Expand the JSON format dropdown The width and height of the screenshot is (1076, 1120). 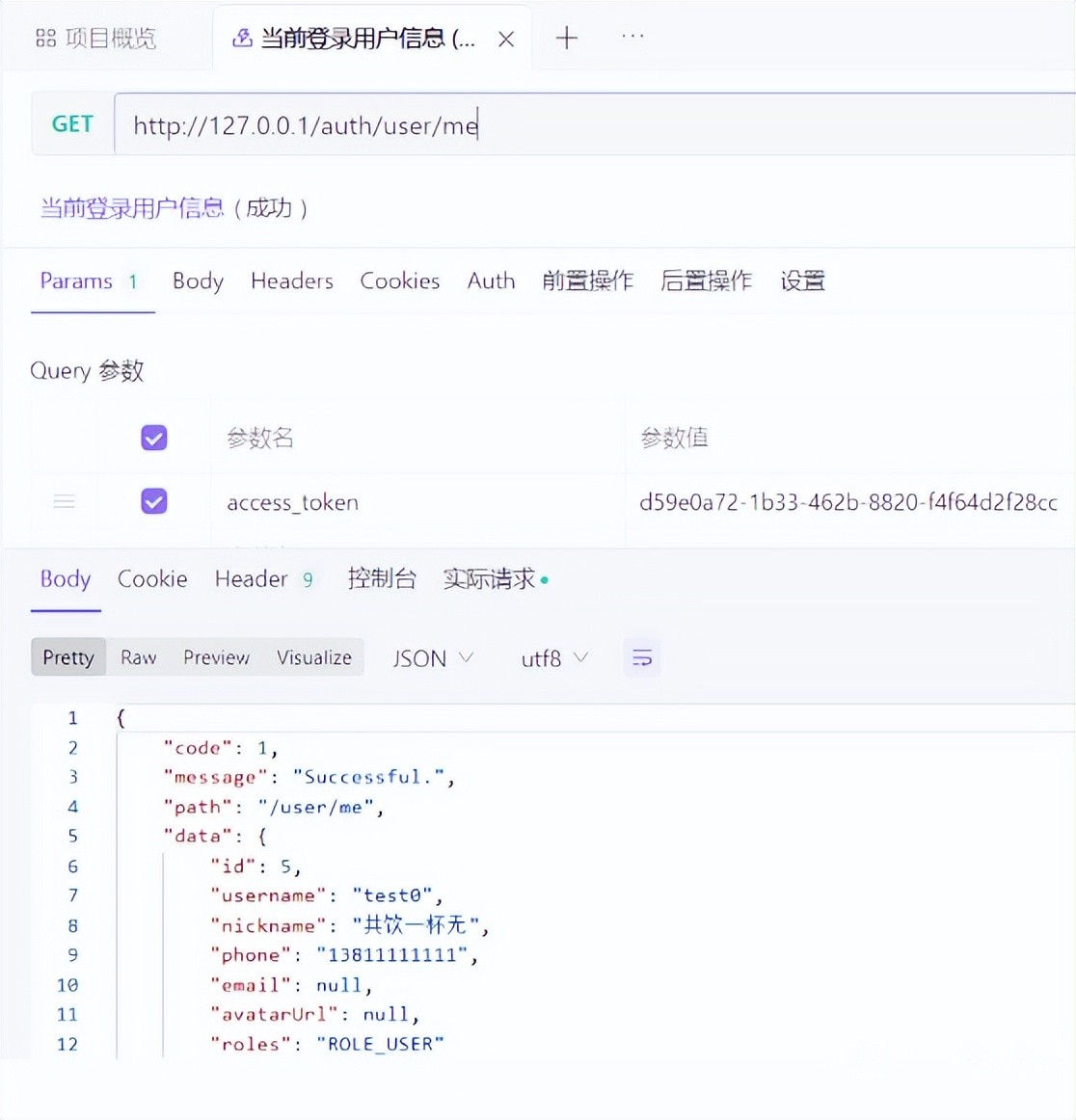click(x=433, y=658)
